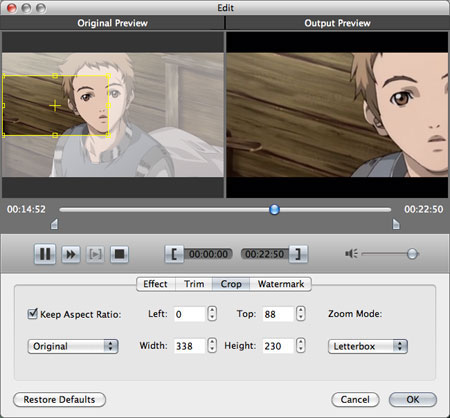Click the Top value stepper
Viewport: 450px width, 418px height.
point(301,314)
